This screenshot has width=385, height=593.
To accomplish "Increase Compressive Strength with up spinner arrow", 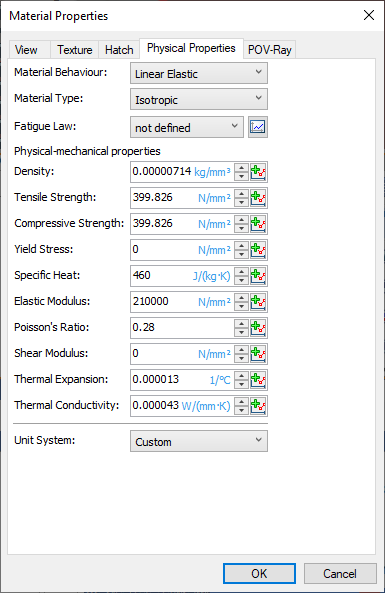I will click(241, 219).
